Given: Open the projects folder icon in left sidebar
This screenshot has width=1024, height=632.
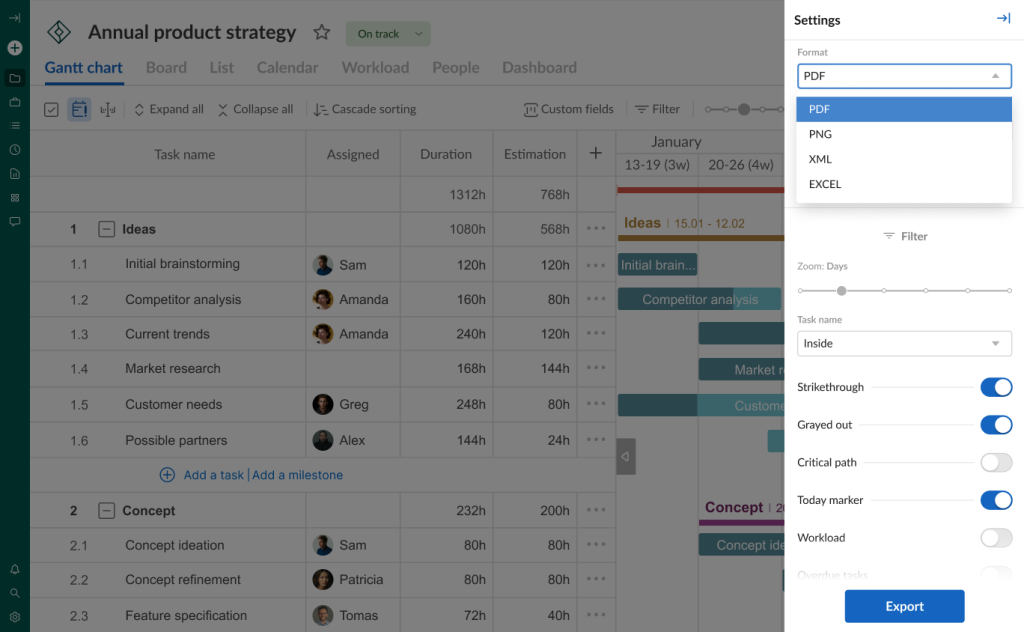Looking at the screenshot, I should tap(14, 78).
